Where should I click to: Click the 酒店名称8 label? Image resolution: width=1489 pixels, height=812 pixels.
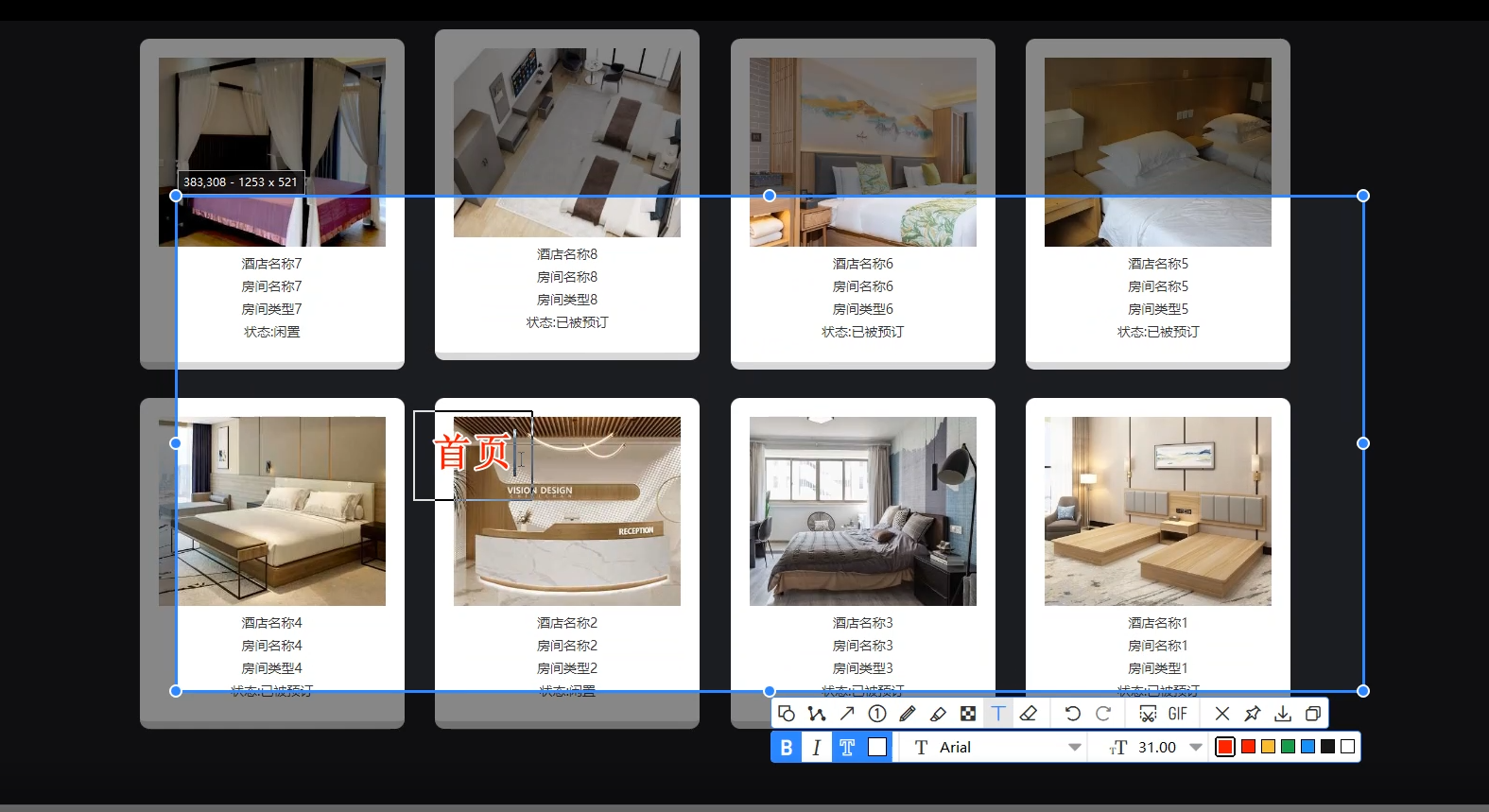click(x=567, y=254)
